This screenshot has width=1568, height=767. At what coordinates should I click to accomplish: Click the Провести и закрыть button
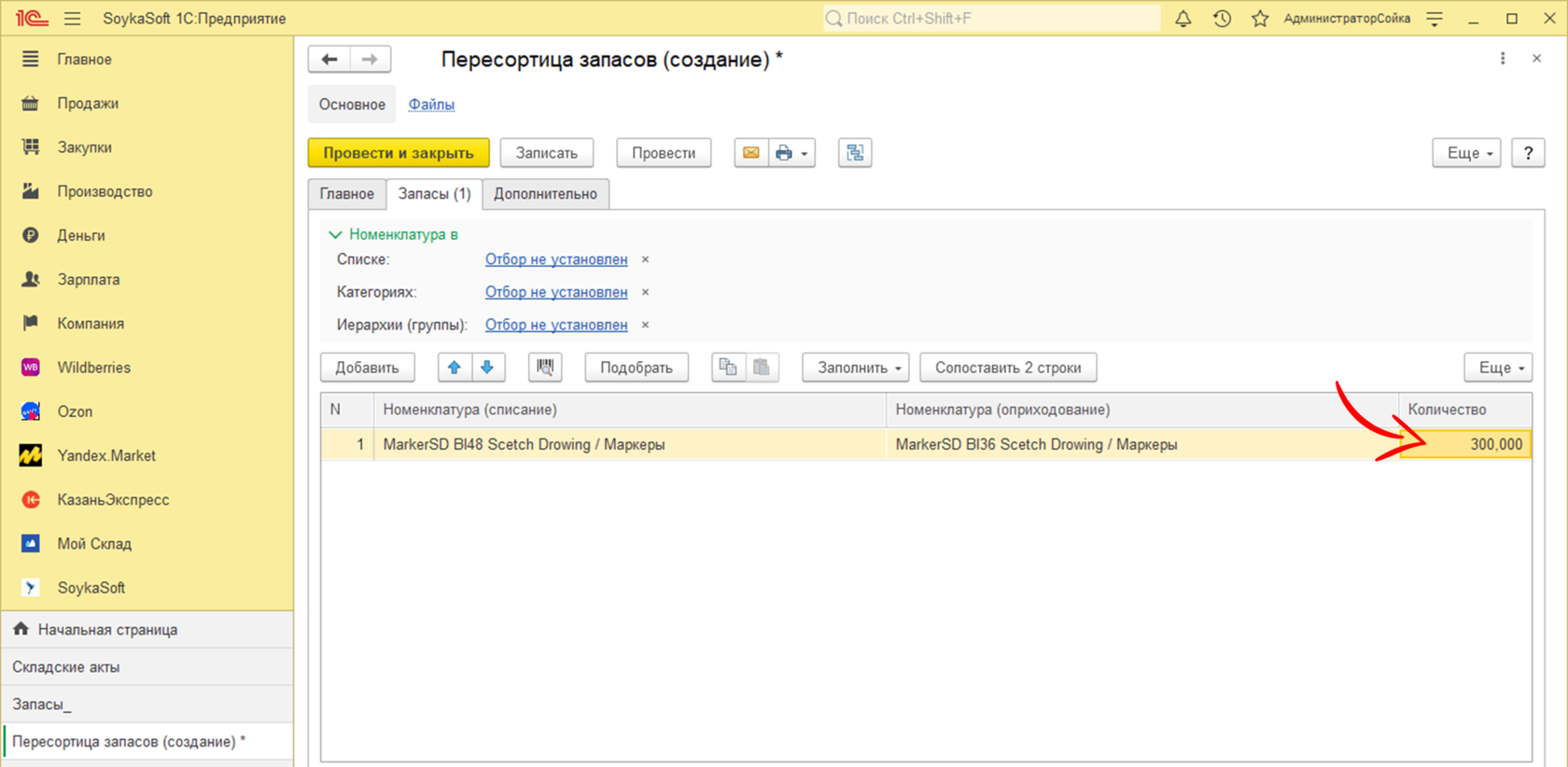399,153
